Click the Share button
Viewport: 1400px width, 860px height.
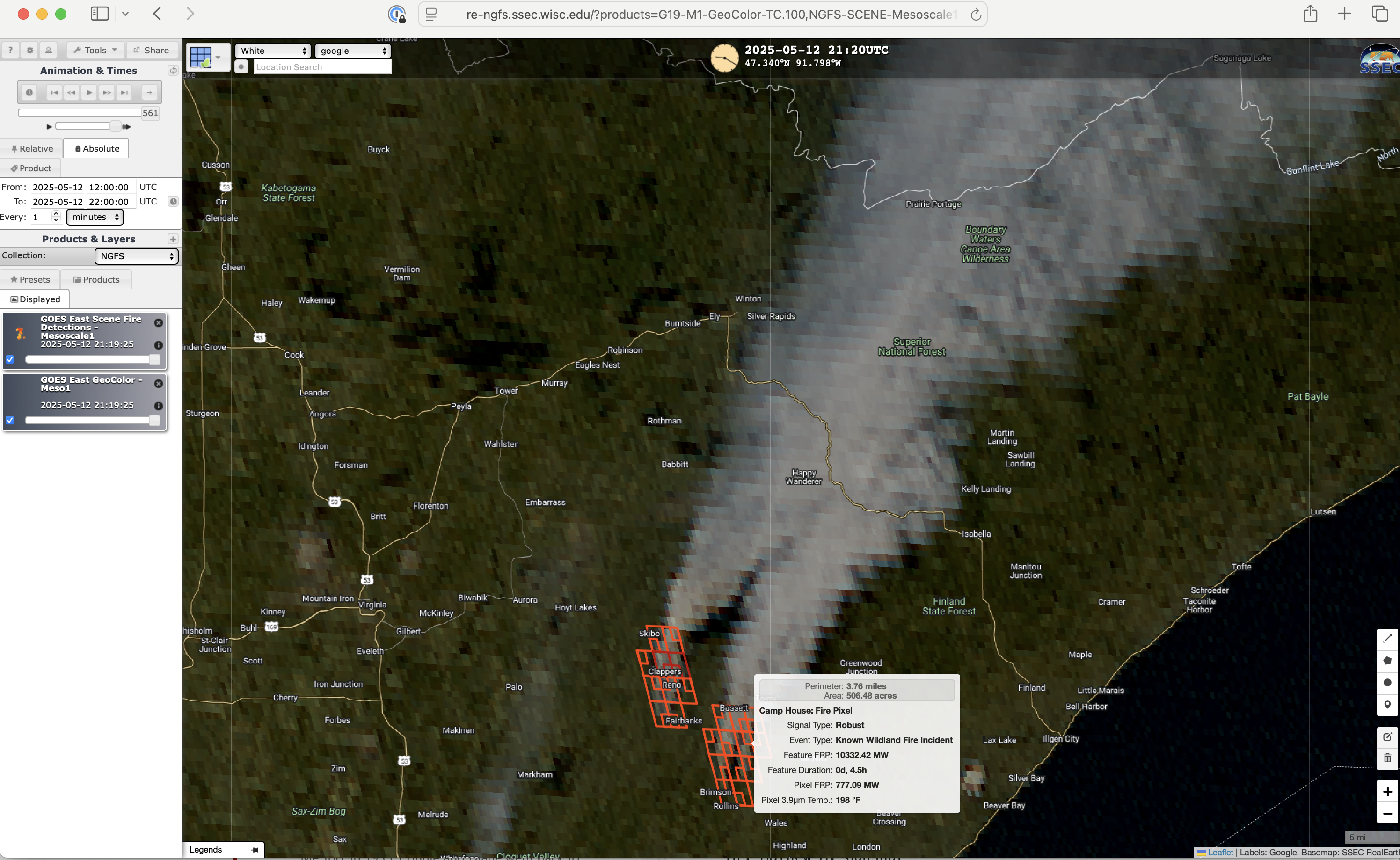coord(151,50)
